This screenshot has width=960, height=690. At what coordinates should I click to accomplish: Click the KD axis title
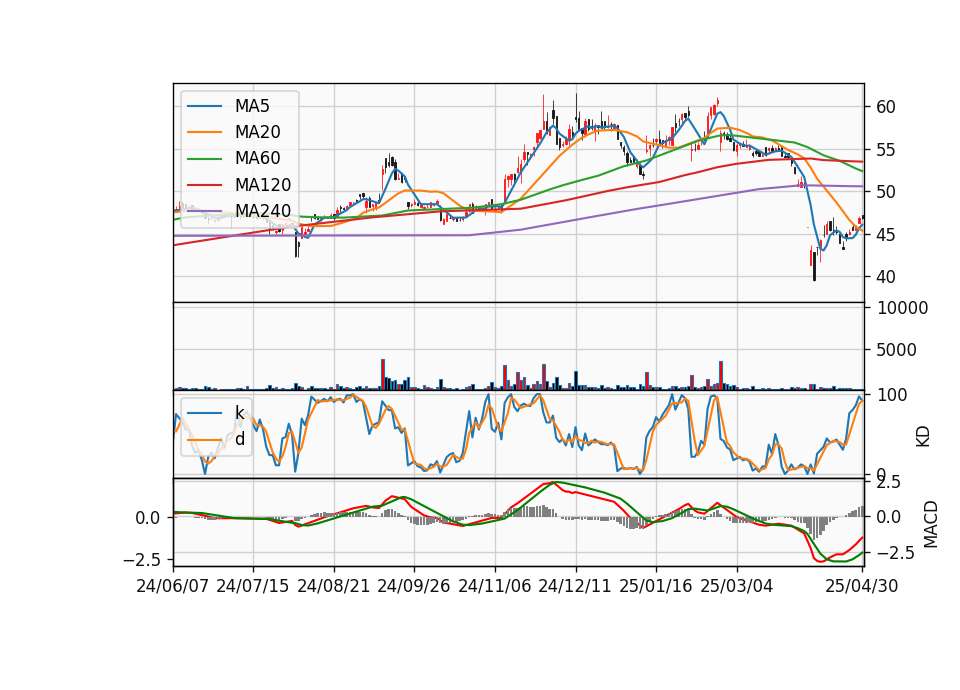(923, 437)
